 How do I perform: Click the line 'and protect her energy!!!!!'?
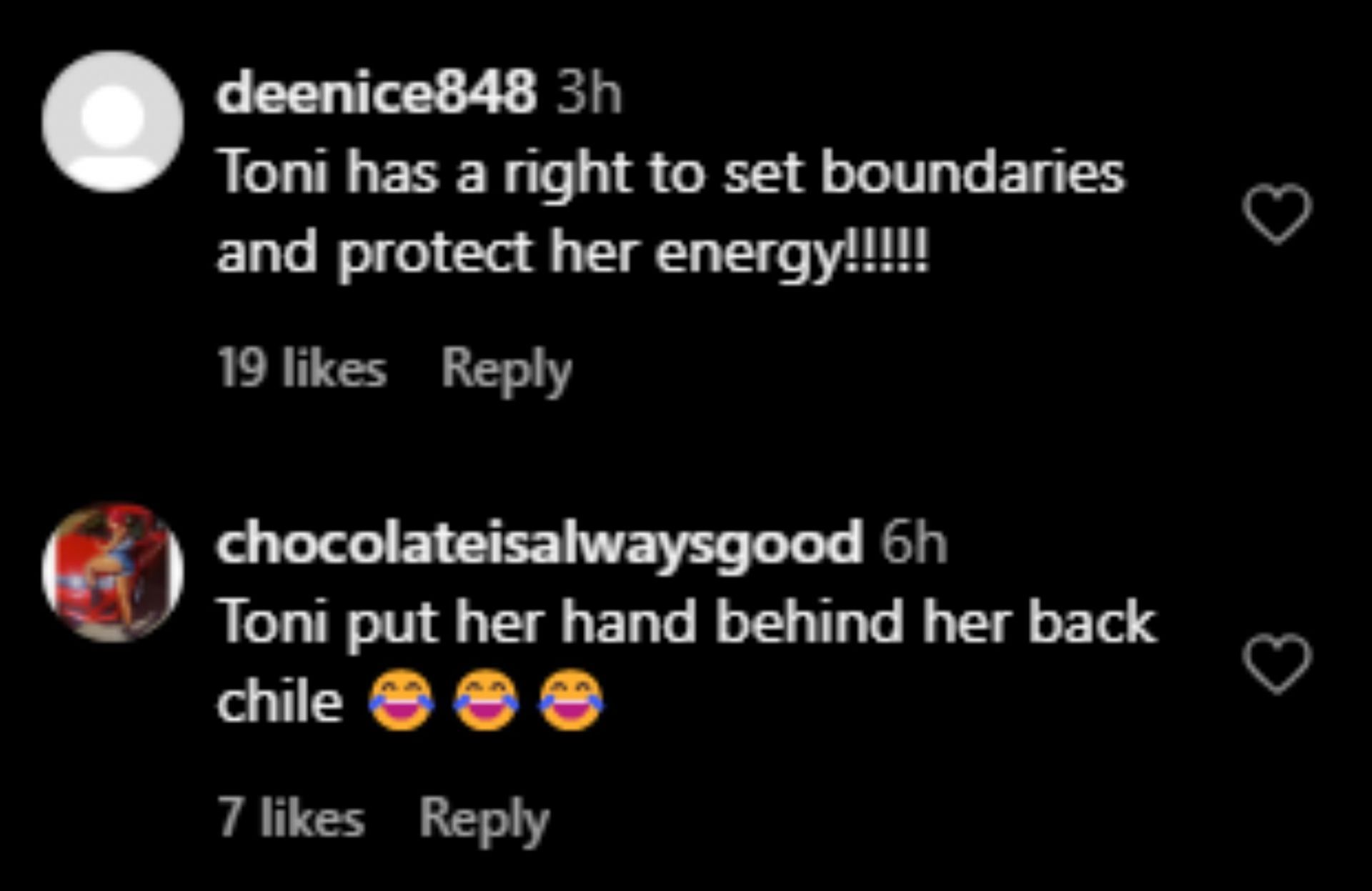tap(573, 254)
